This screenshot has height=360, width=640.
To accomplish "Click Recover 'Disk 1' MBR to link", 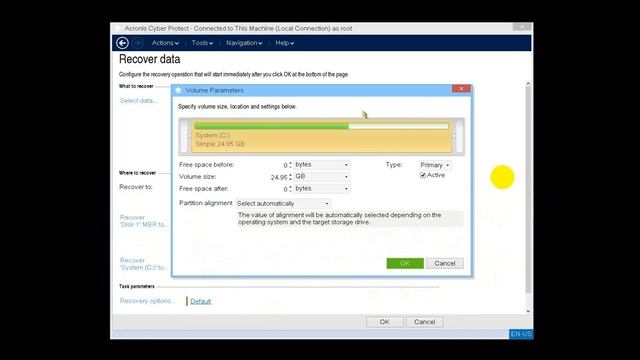I will (144, 221).
